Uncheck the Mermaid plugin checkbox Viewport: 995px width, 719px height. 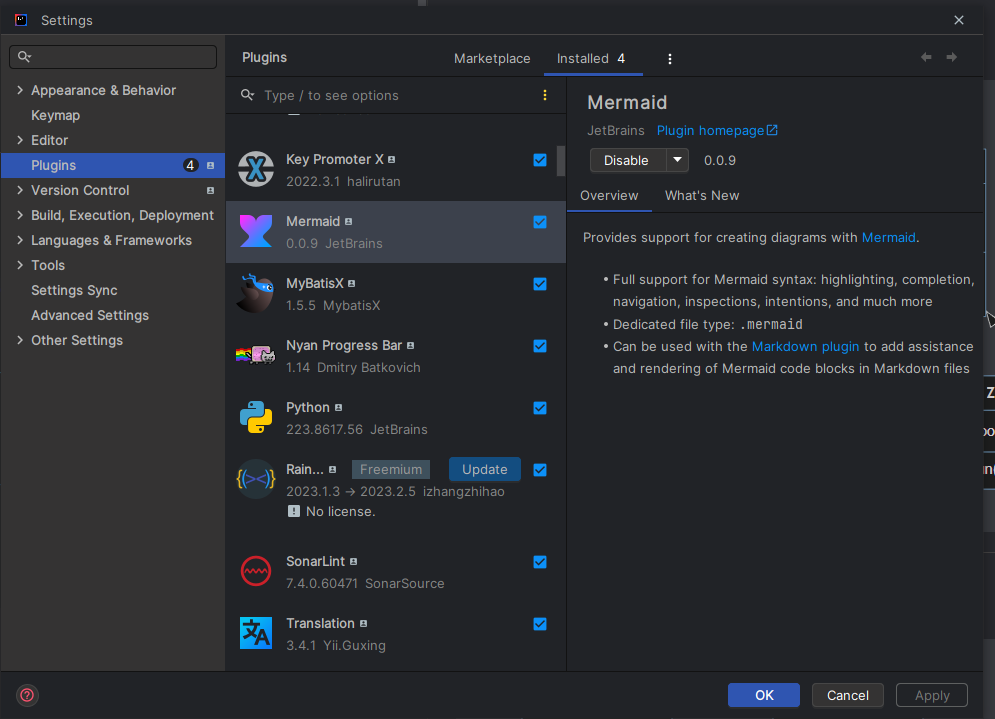click(x=540, y=222)
